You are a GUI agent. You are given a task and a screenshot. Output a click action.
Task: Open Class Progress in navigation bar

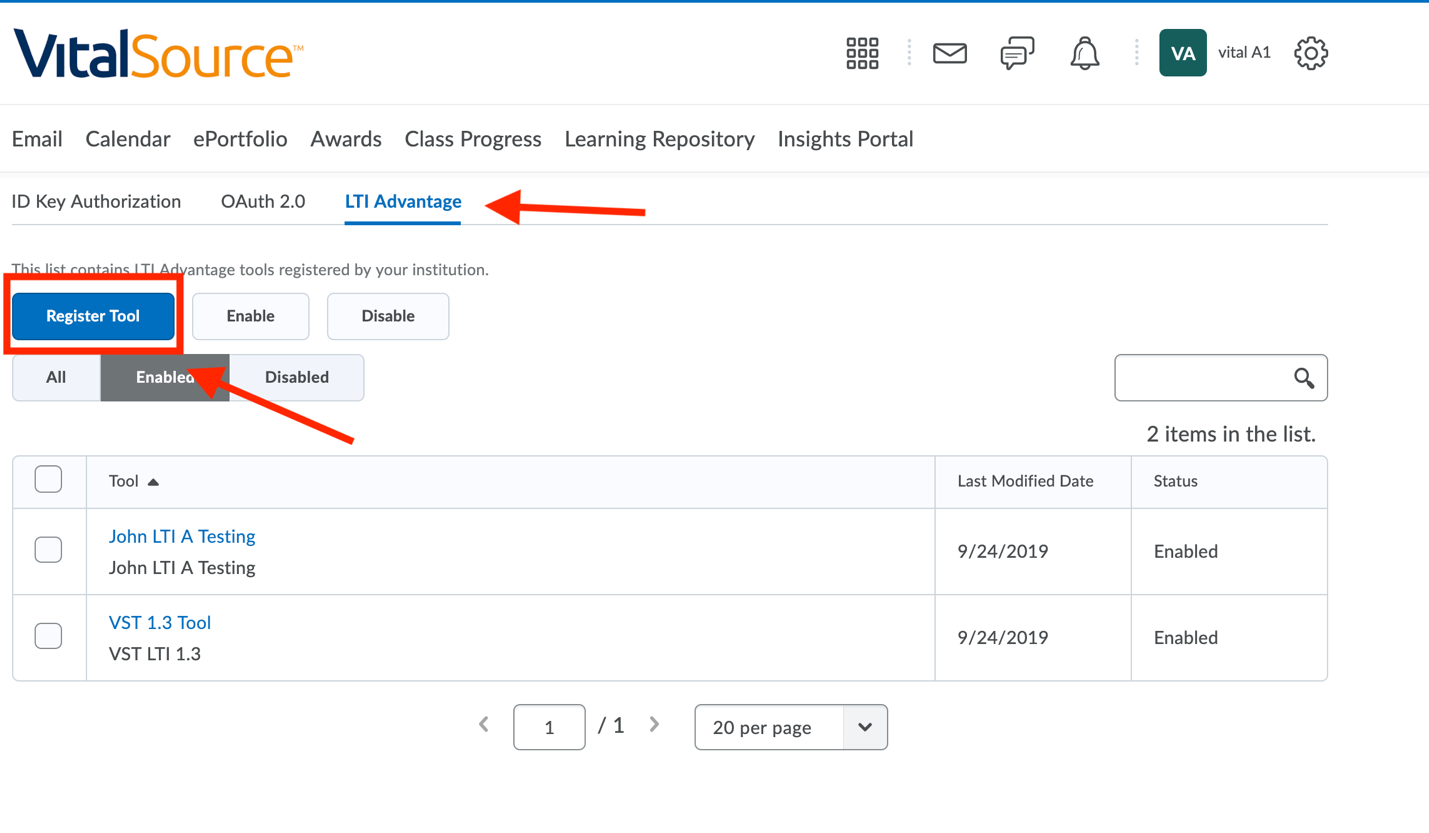(x=473, y=139)
